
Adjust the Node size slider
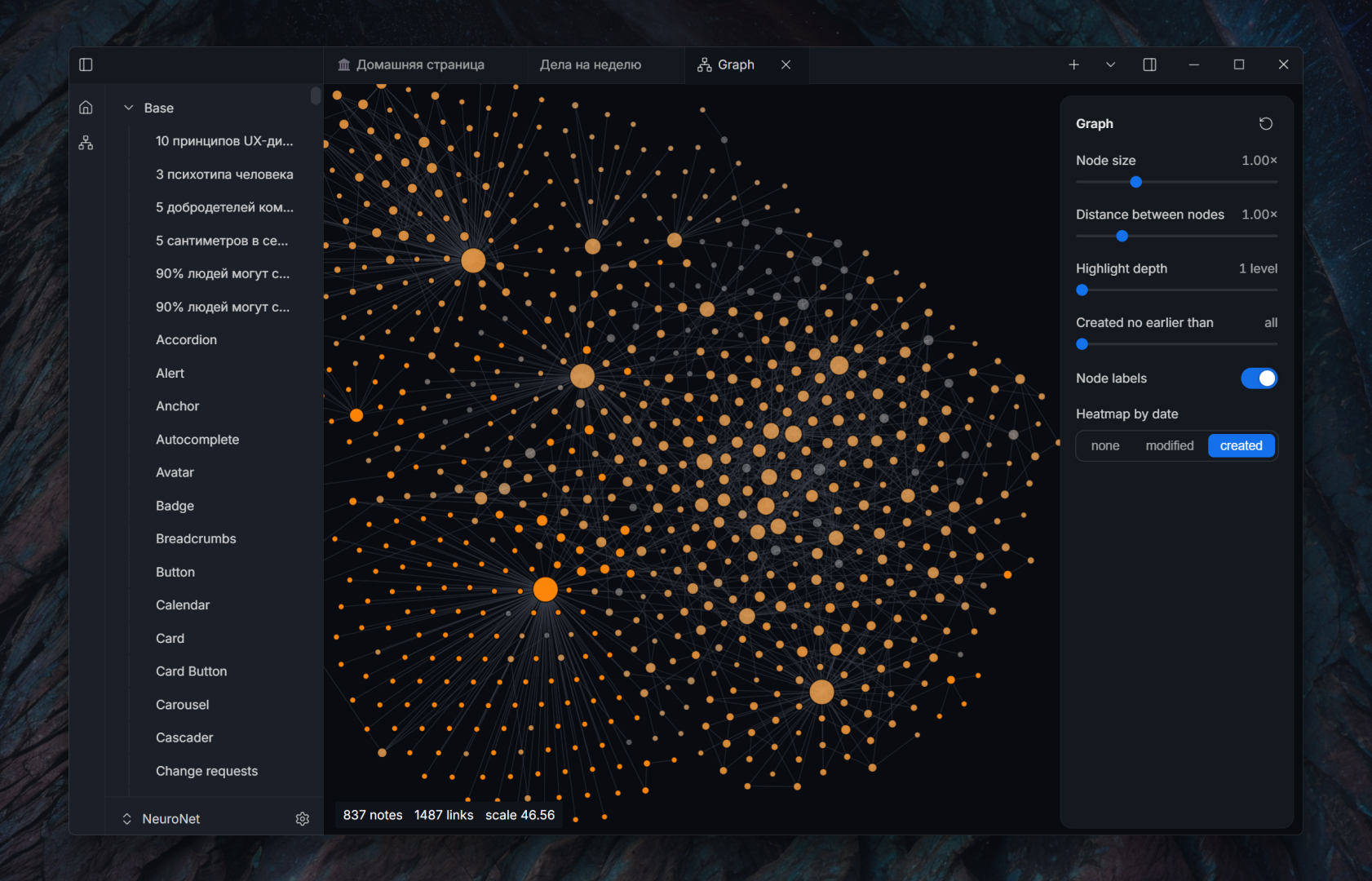1136,182
